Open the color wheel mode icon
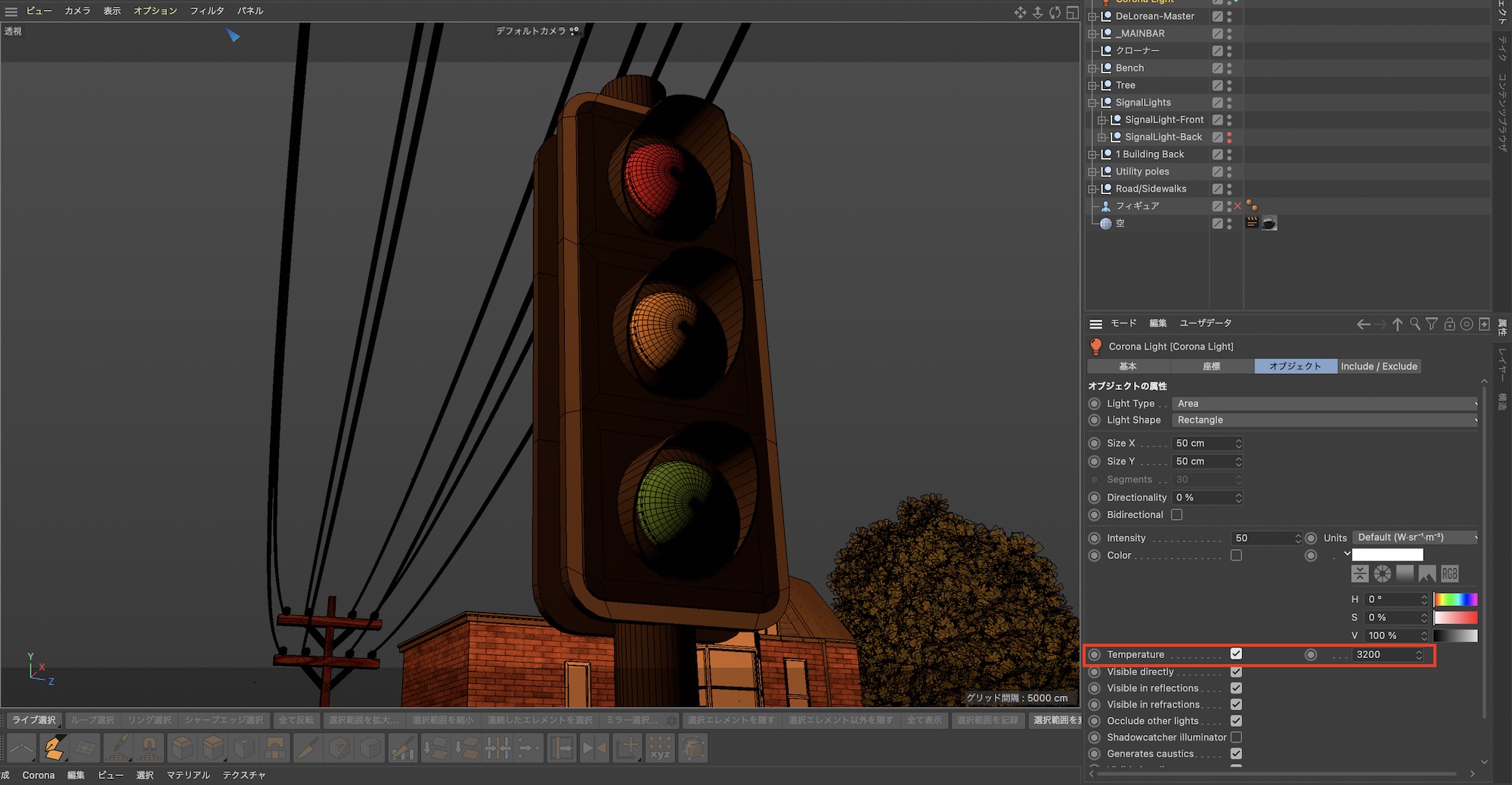1512x785 pixels. click(x=1382, y=574)
